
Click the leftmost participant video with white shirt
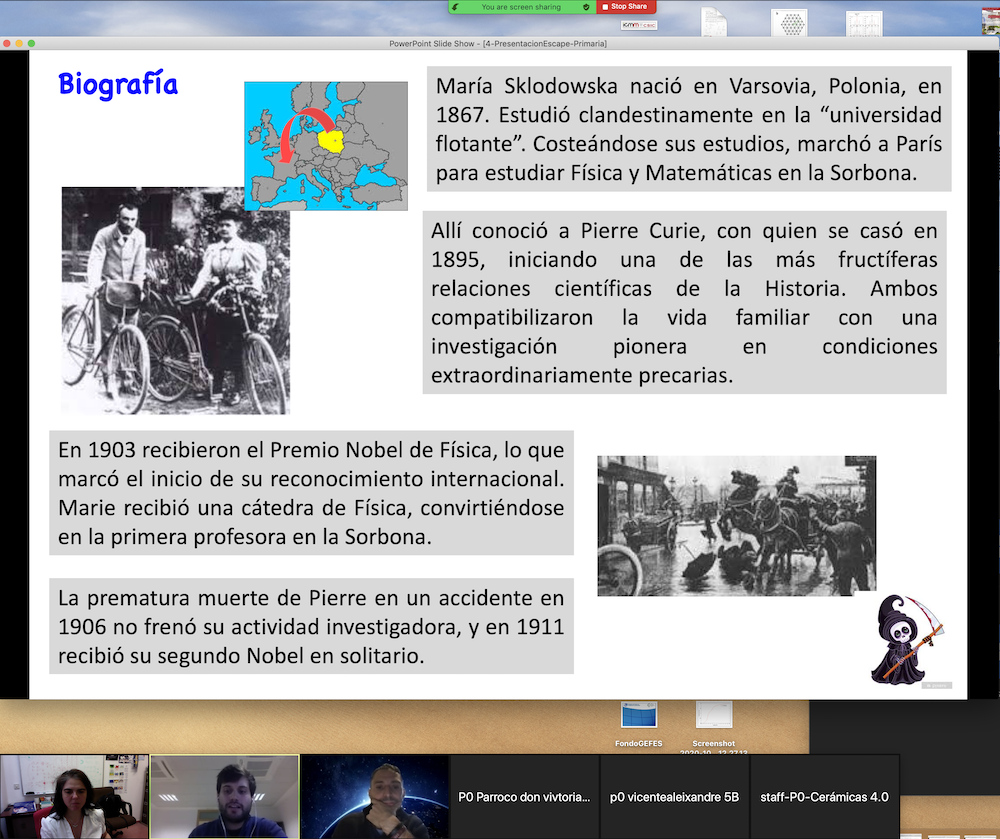(x=74, y=797)
